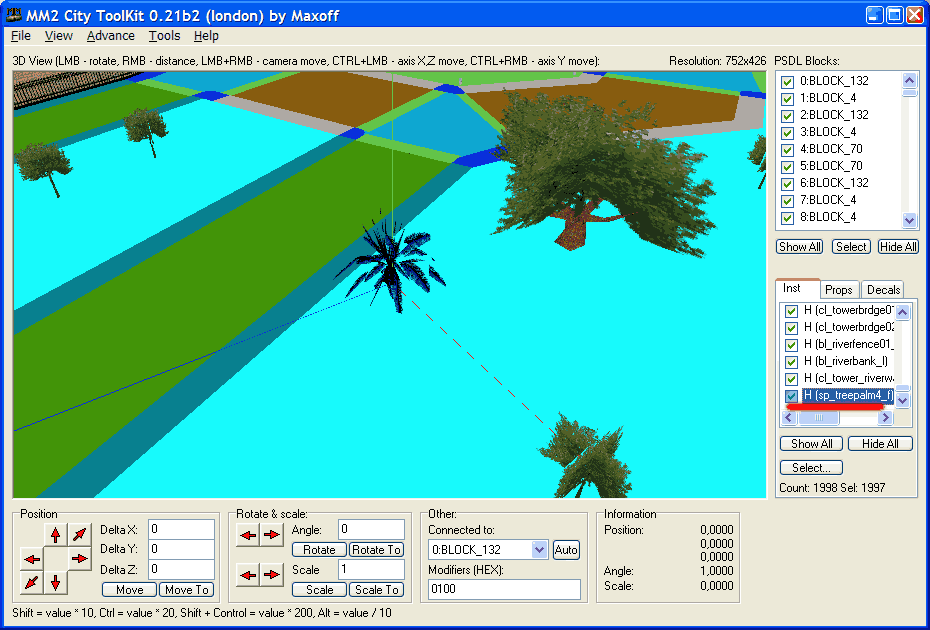
Task: Click the down-left diagonal position arrow
Action: [x=32, y=581]
